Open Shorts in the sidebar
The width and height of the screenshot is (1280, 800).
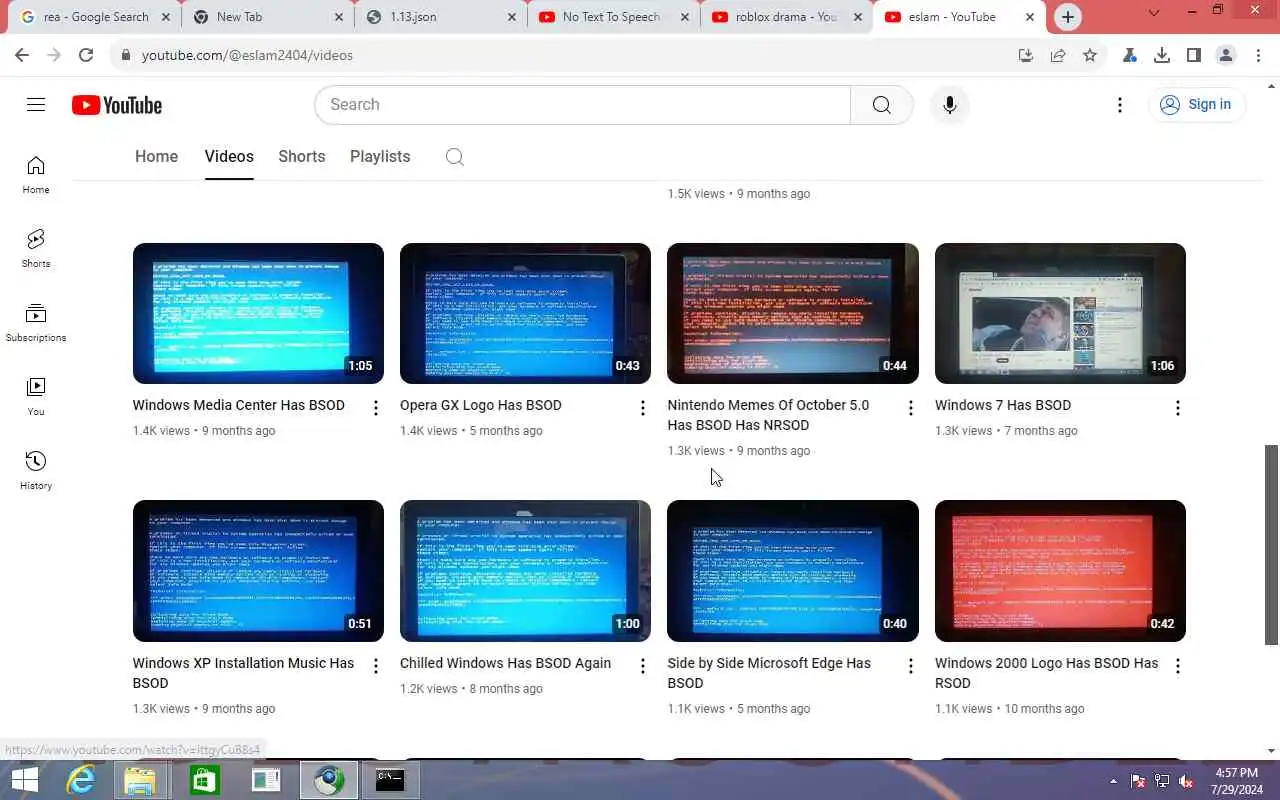36,249
